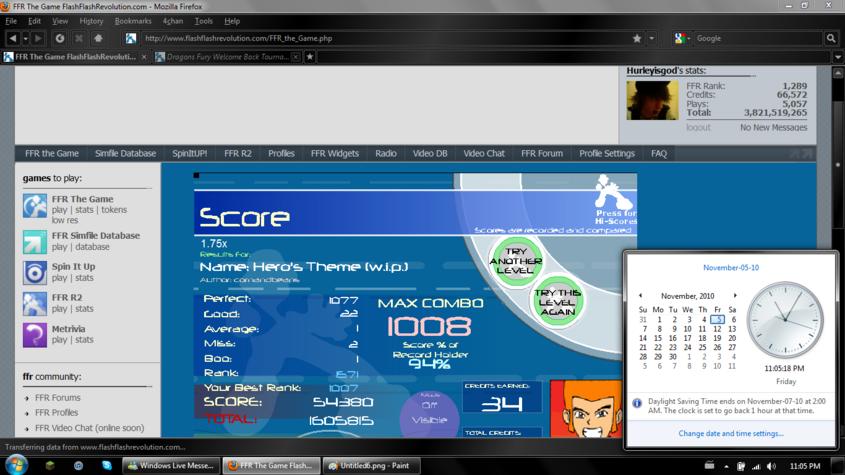Toggle the Off/Visible circle on score screen
845x475 pixels.
[x=430, y=413]
